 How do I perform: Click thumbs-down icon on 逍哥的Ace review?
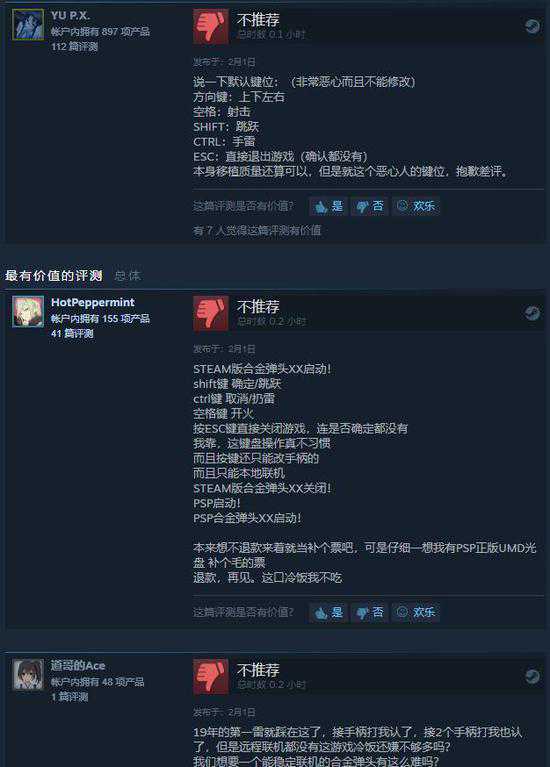tap(210, 677)
